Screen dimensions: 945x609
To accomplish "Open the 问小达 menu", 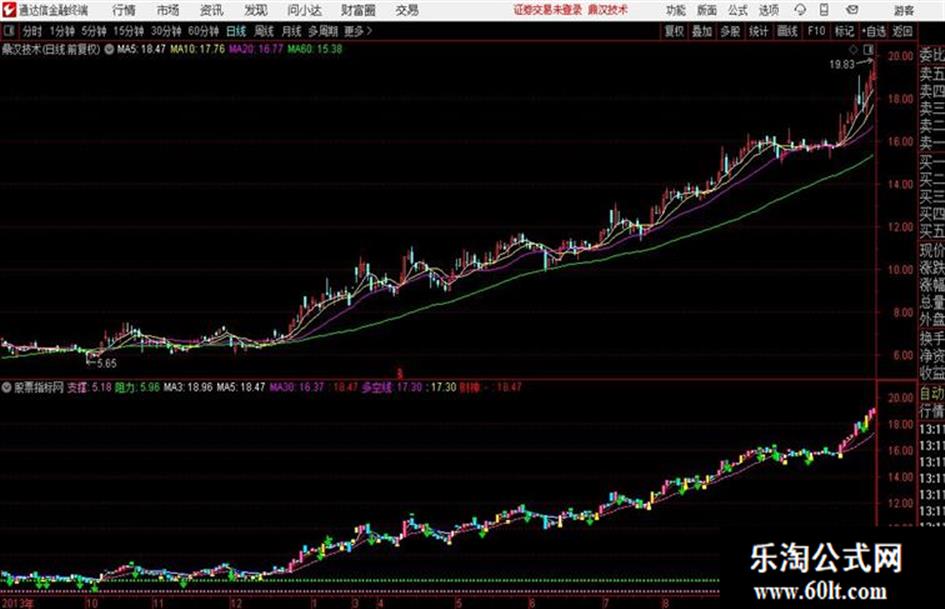I will pyautogui.click(x=304, y=10).
